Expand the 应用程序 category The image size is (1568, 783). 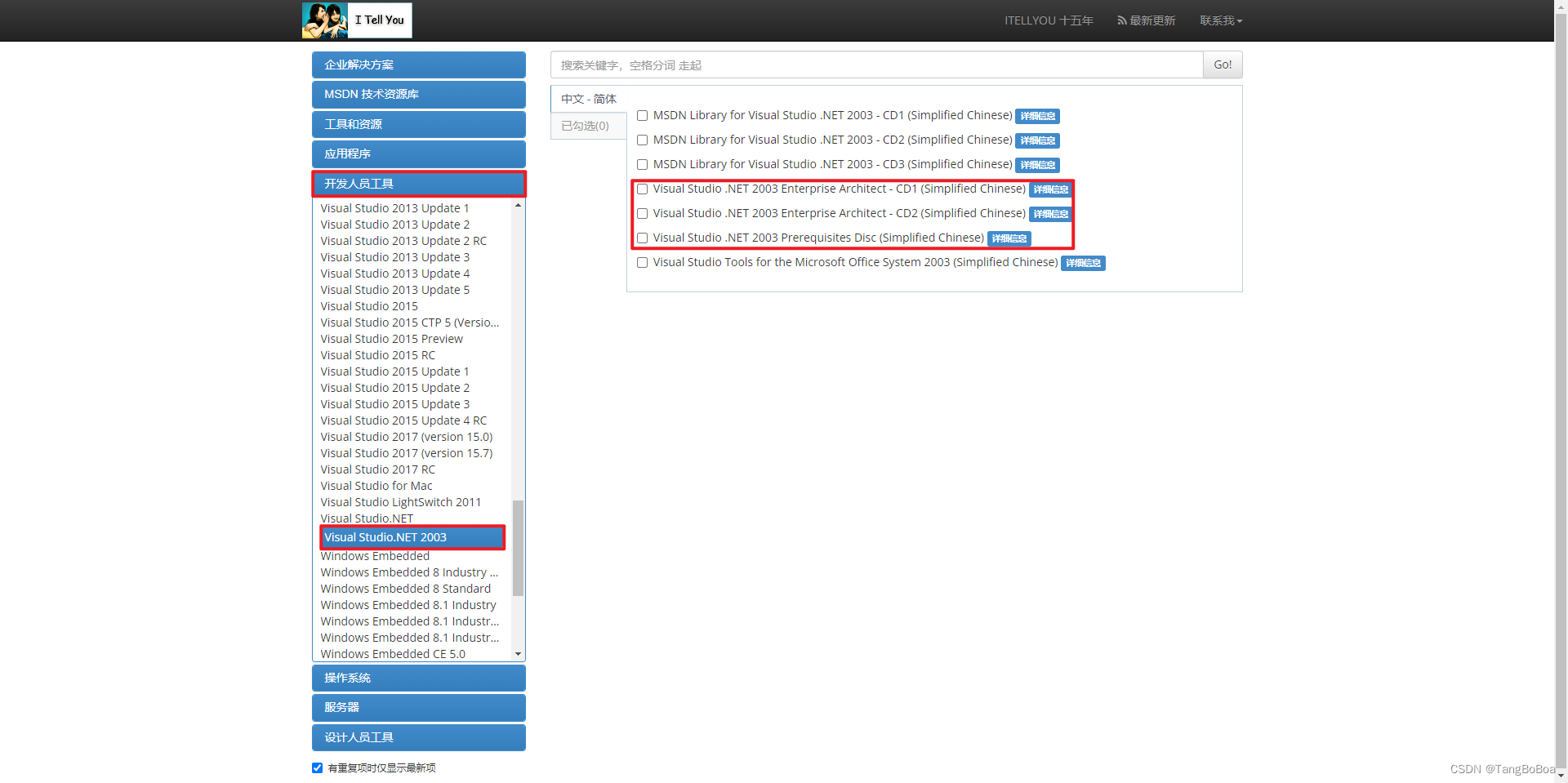[419, 153]
